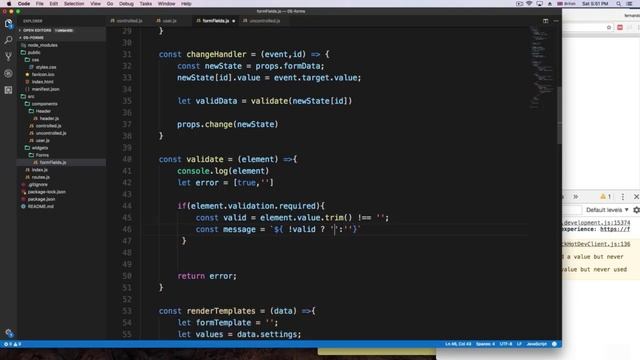The width and height of the screenshot is (640, 360).
Task: Select the formFields.js editor tab
Action: tap(215, 21)
